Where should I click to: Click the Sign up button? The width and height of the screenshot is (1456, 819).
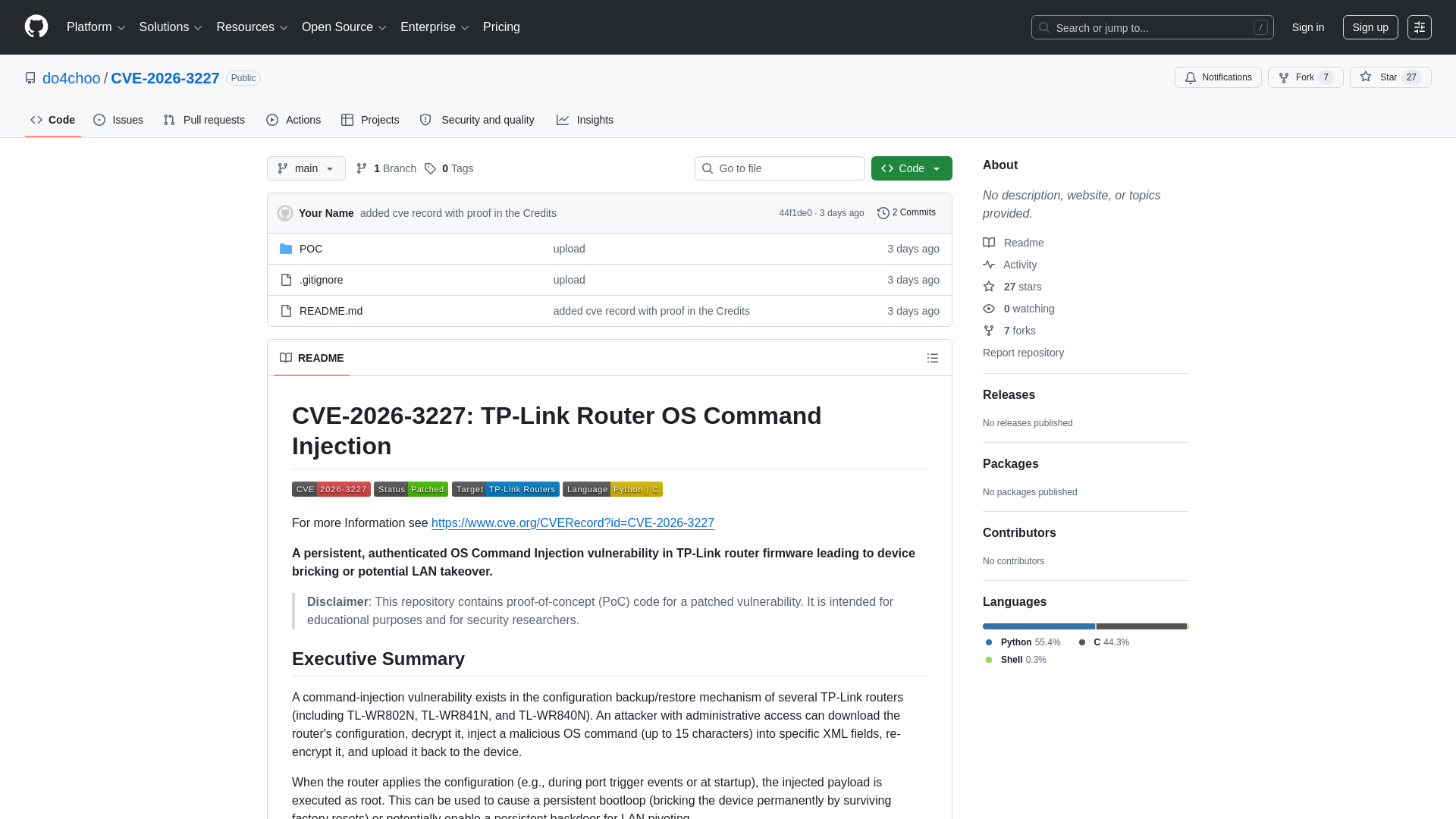pyautogui.click(x=1370, y=27)
